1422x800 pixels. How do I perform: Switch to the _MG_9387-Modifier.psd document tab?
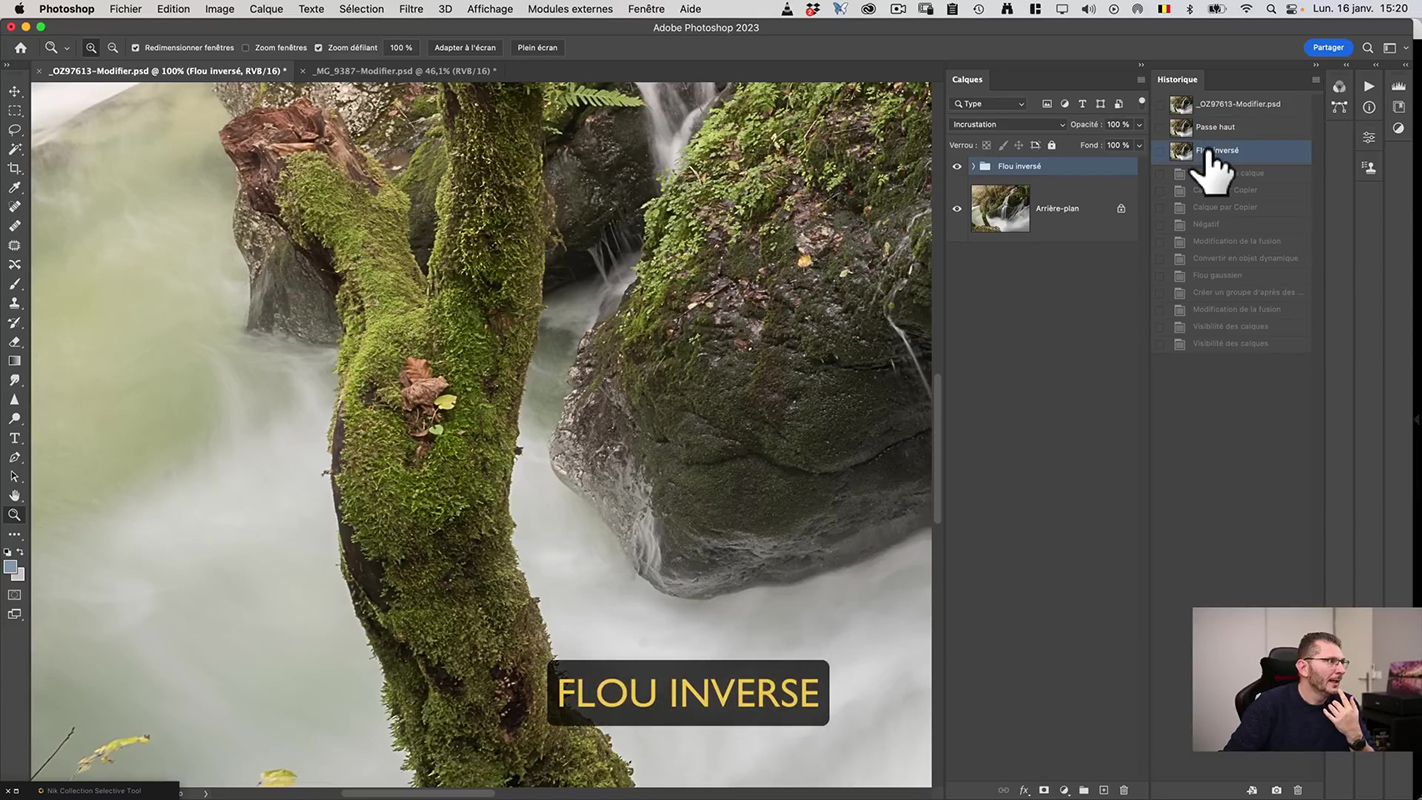(404, 71)
